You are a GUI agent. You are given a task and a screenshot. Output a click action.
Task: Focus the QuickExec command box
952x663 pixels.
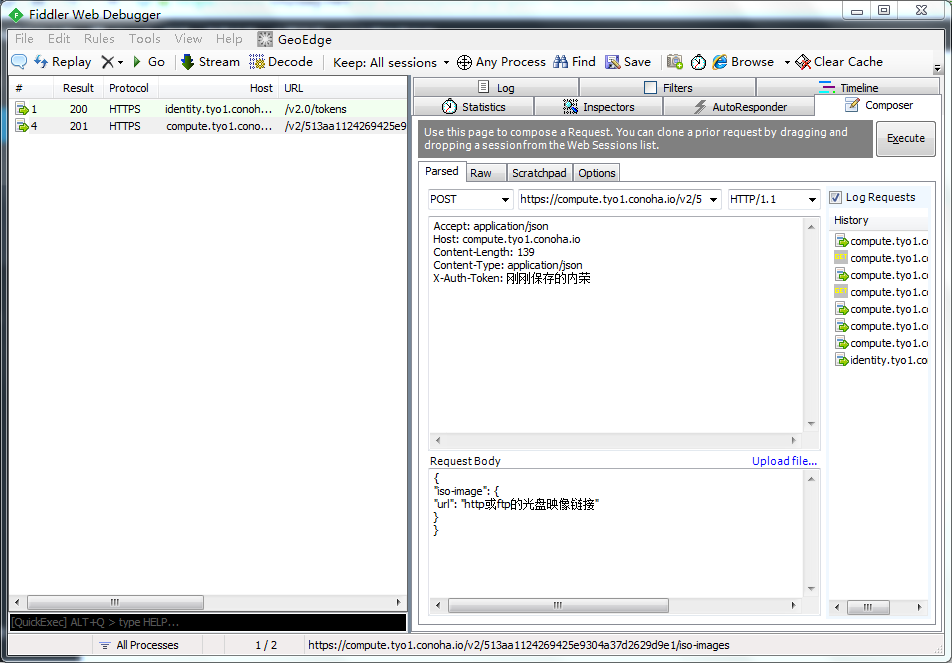[208, 622]
